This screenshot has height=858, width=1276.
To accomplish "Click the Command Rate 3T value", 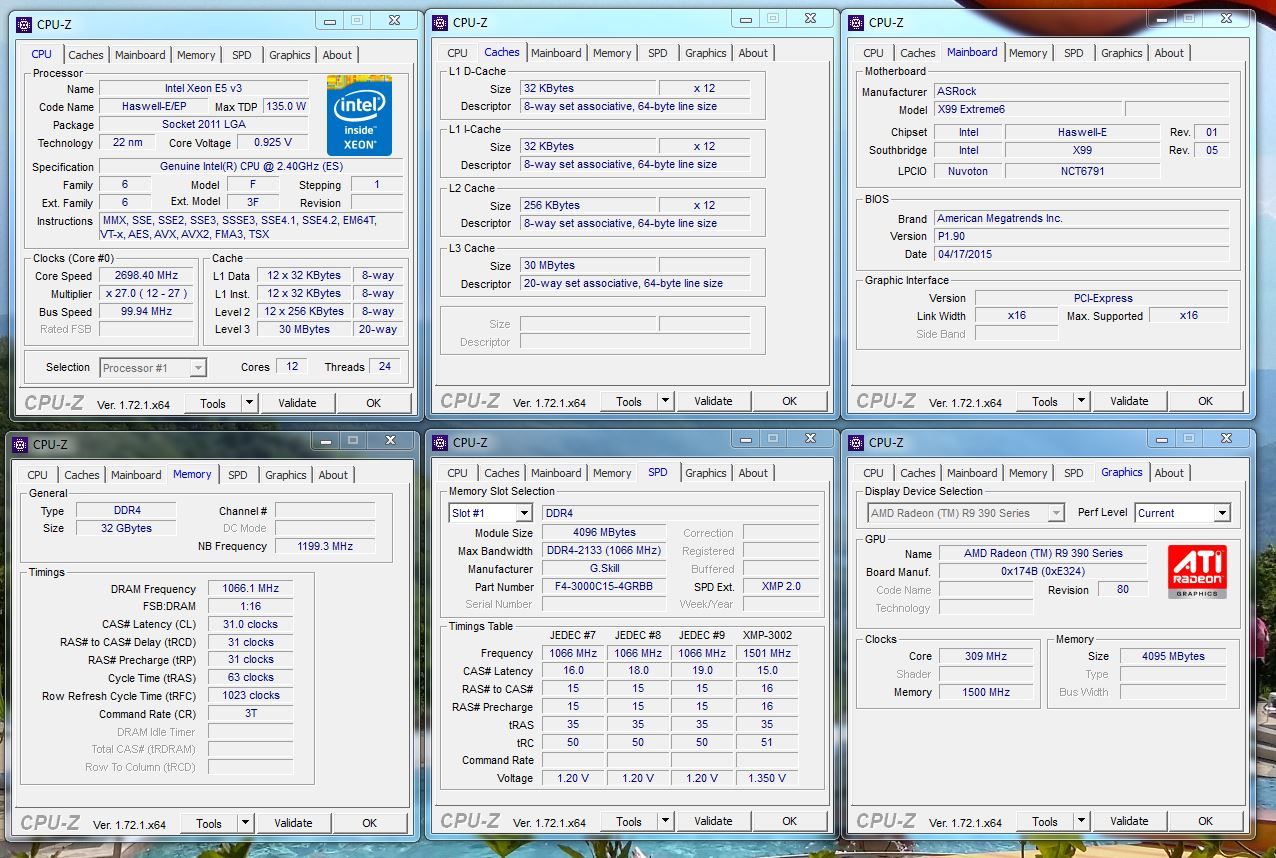I will point(250,714).
